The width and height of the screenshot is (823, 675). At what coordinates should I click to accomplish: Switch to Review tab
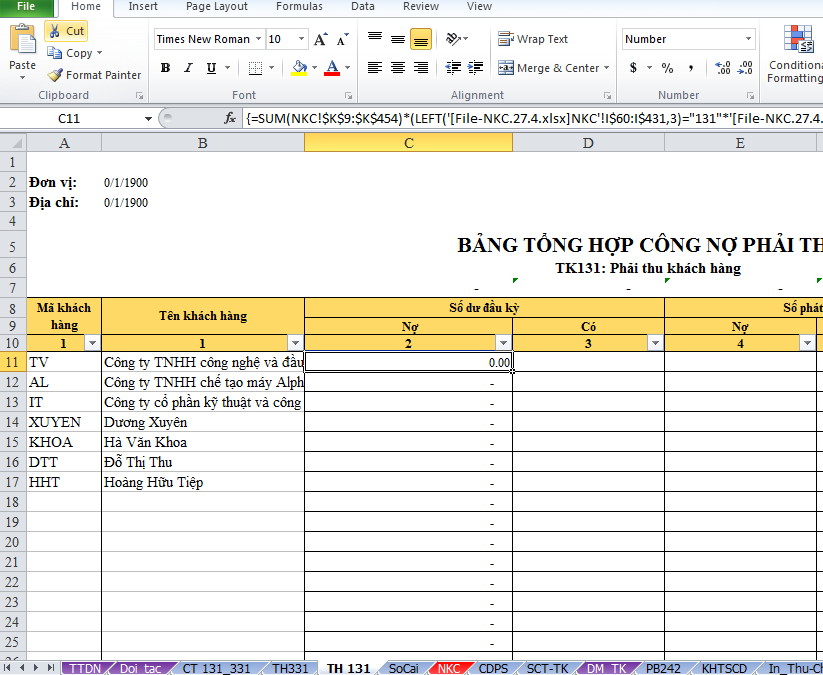tap(420, 7)
